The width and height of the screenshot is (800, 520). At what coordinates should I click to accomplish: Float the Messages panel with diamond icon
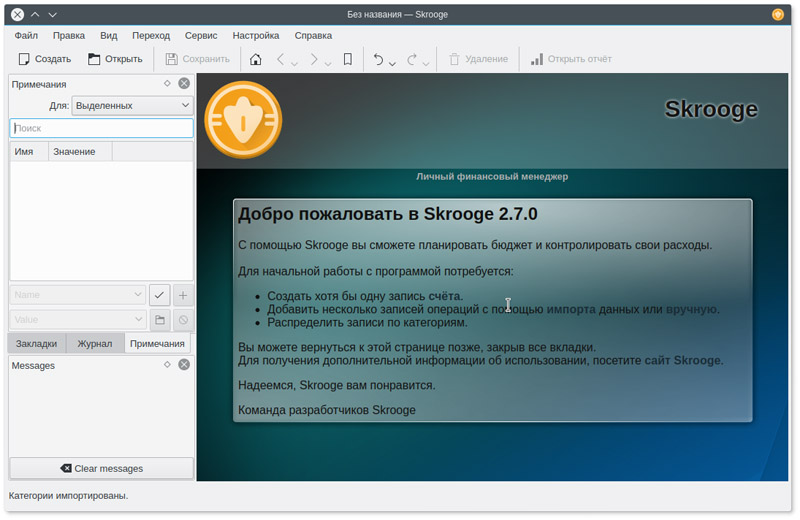(x=167, y=364)
